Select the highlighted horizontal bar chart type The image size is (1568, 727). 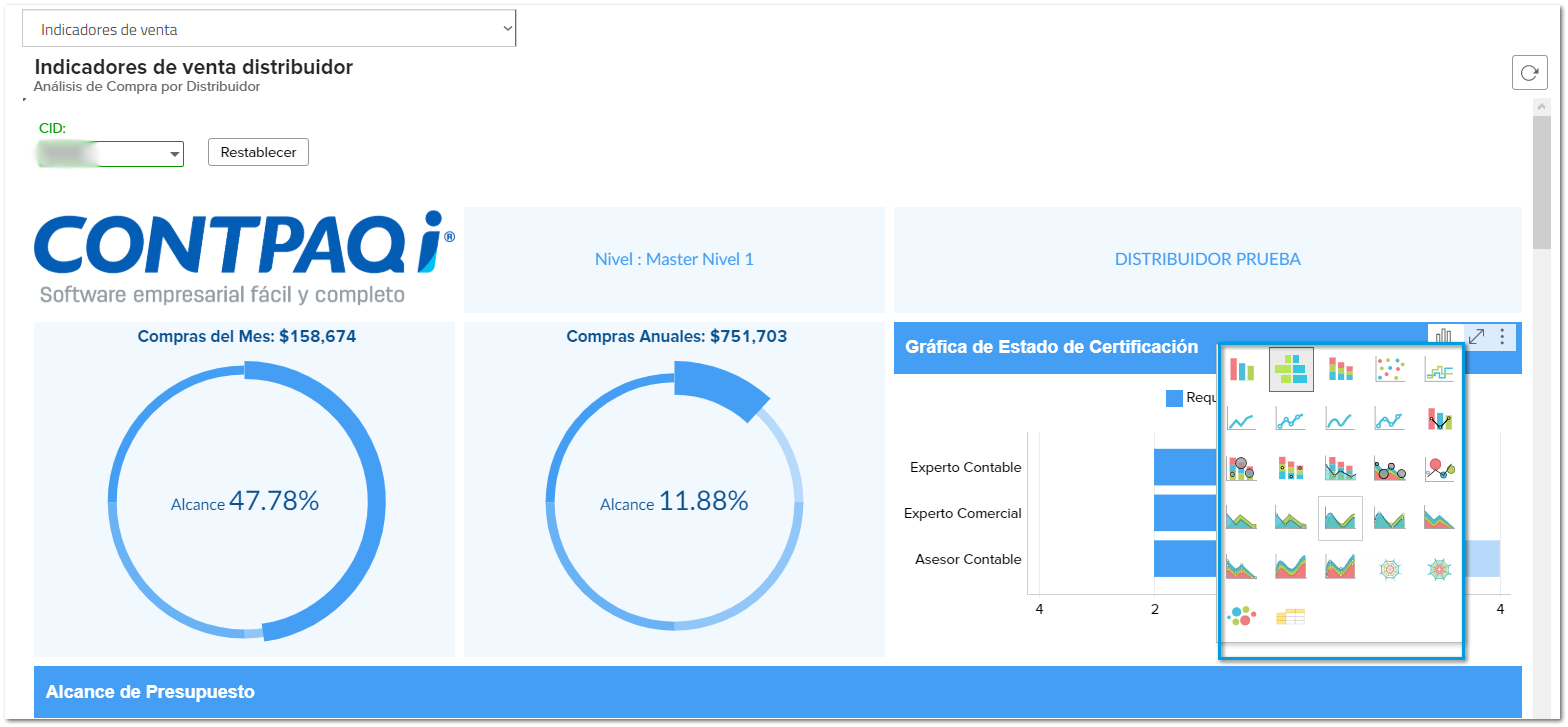(x=1291, y=370)
